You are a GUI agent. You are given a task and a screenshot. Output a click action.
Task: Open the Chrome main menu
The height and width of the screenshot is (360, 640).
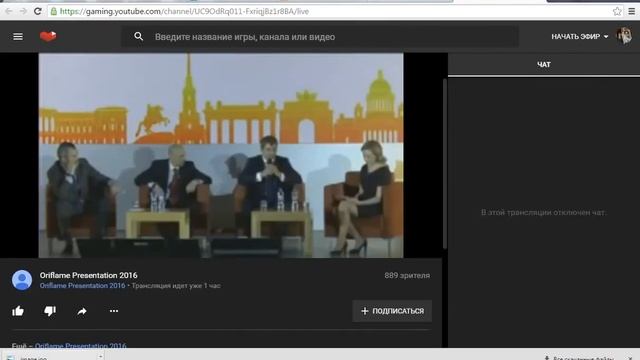[x=632, y=11]
